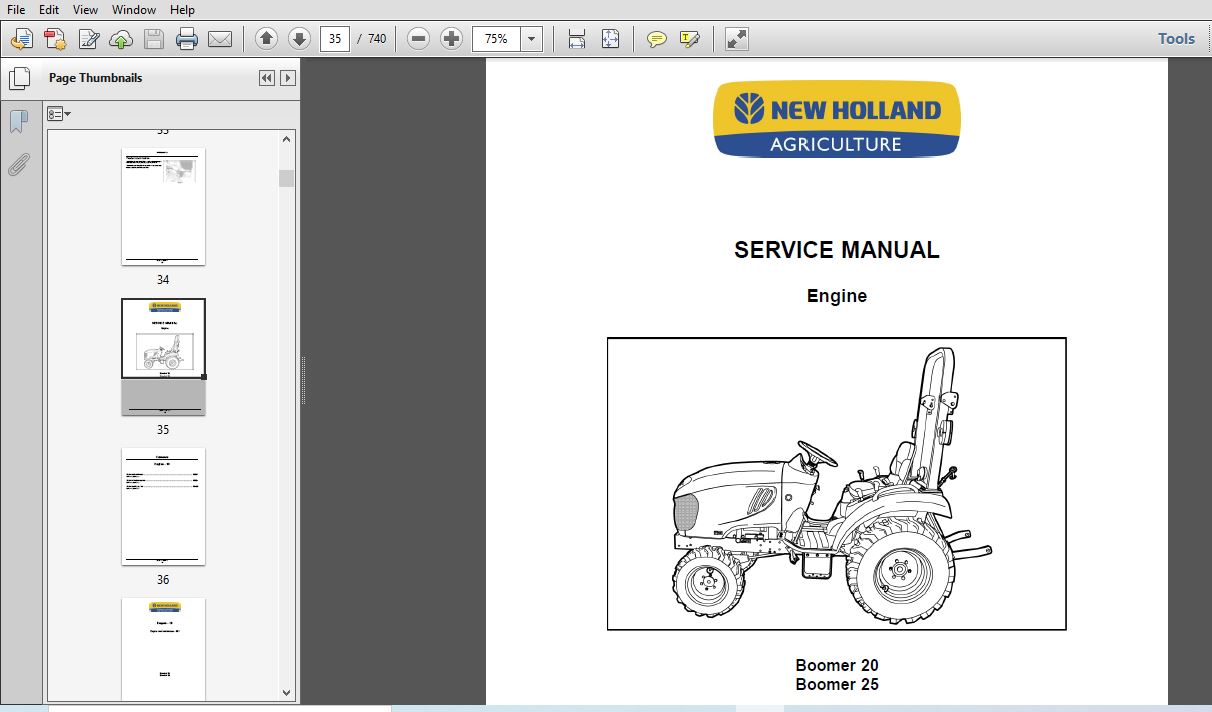Click the thumbnail panel scrollbar thumb
The height and width of the screenshot is (712, 1212).
pyautogui.click(x=287, y=178)
